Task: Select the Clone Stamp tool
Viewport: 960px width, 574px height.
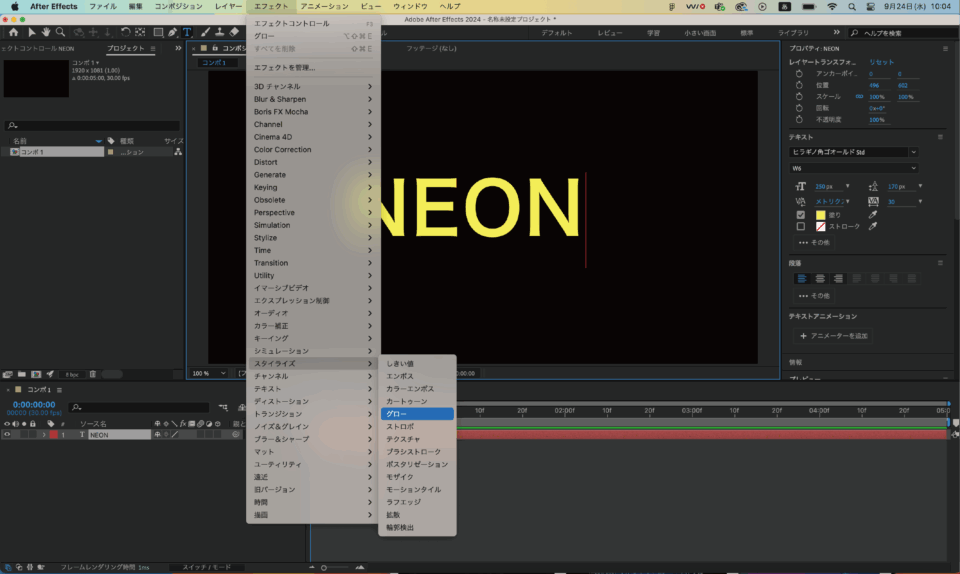Action: [218, 32]
